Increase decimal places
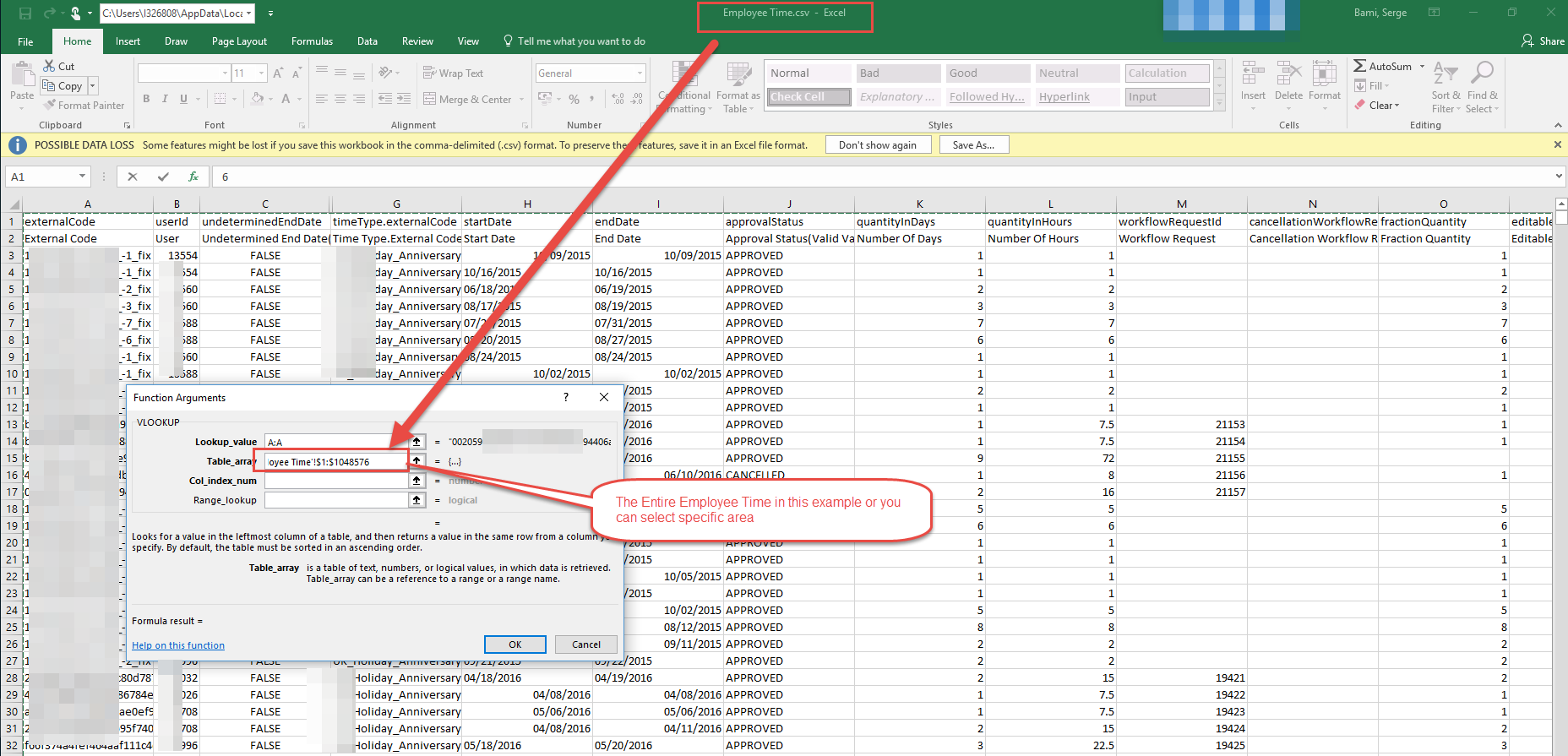 tap(618, 99)
